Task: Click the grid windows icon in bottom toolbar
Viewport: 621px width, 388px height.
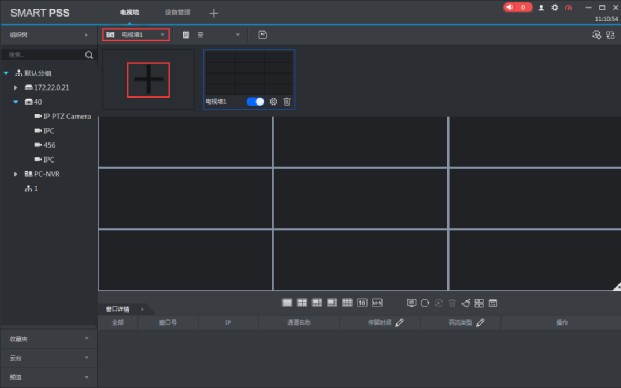Action: (479, 303)
